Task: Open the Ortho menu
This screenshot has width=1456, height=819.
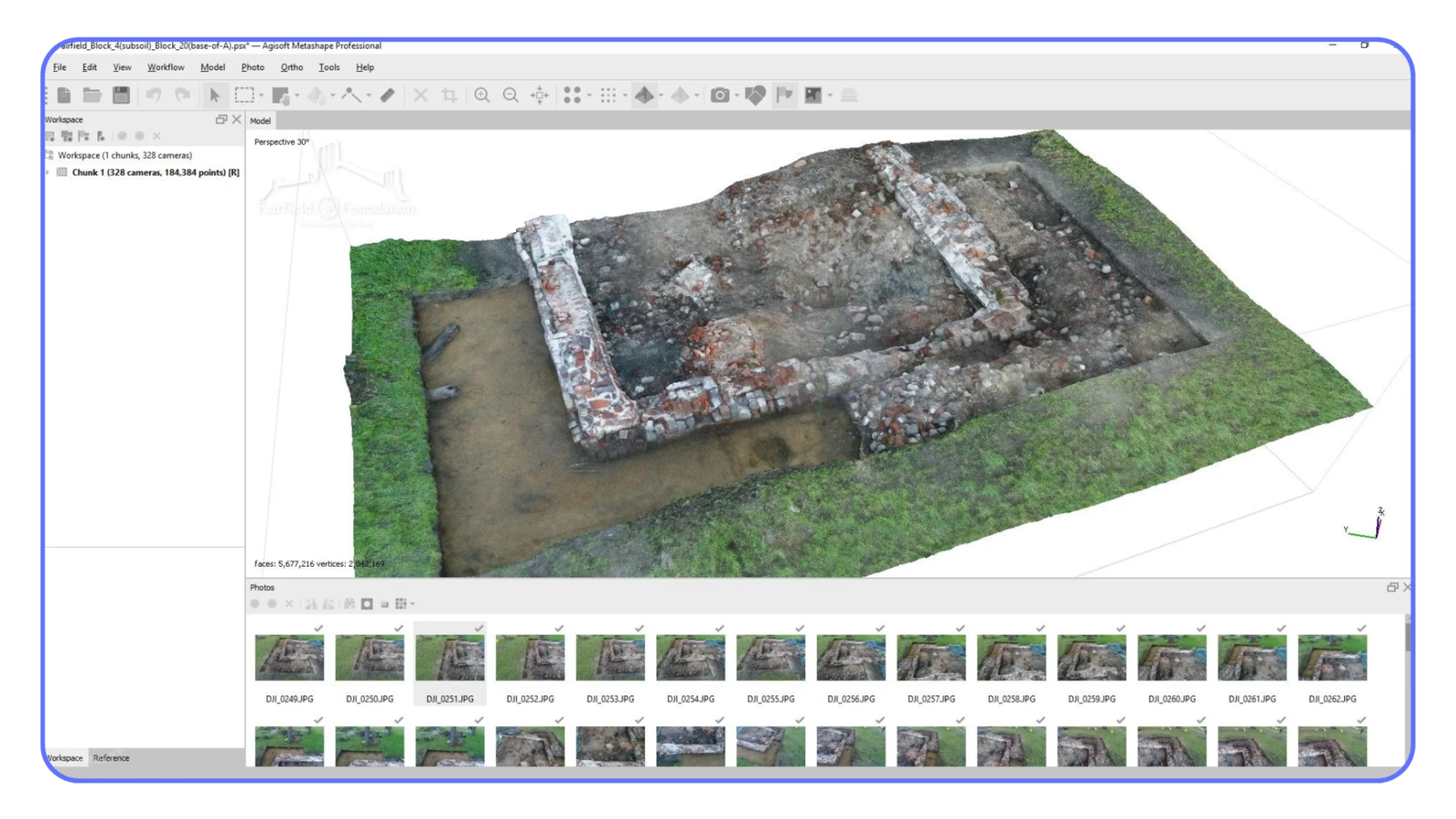Action: (x=291, y=67)
